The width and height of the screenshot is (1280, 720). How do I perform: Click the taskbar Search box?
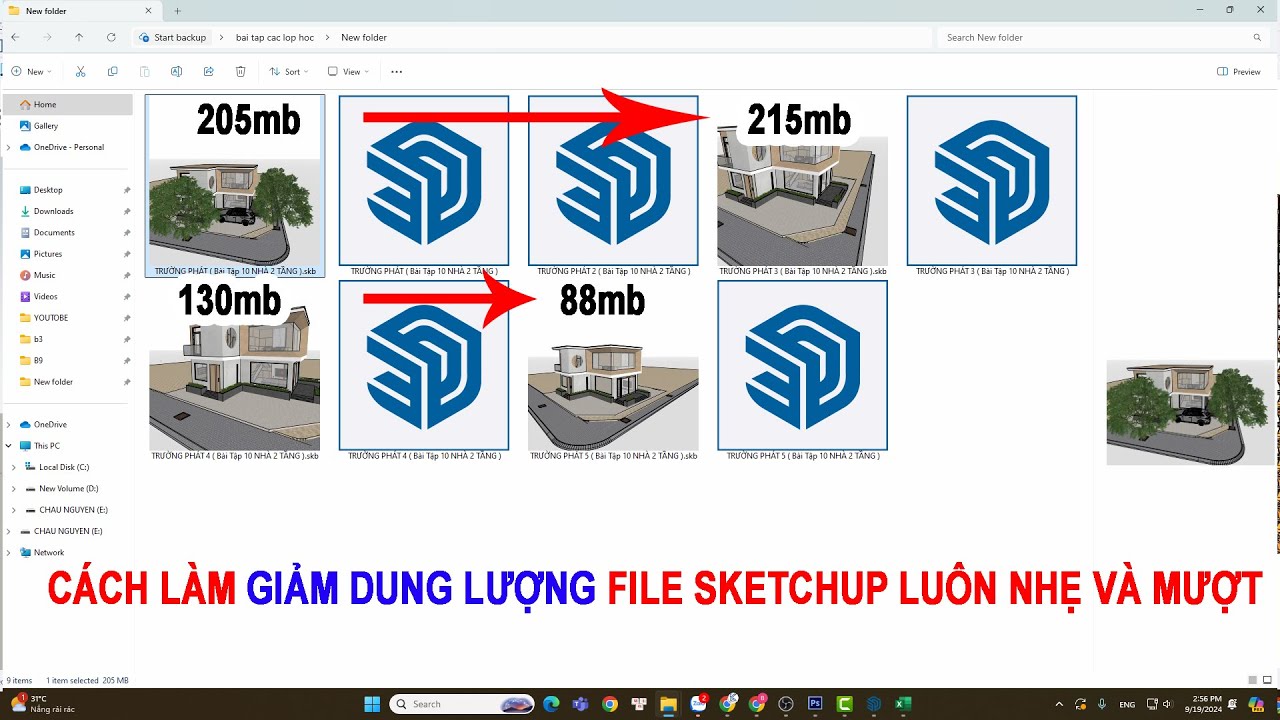point(462,704)
